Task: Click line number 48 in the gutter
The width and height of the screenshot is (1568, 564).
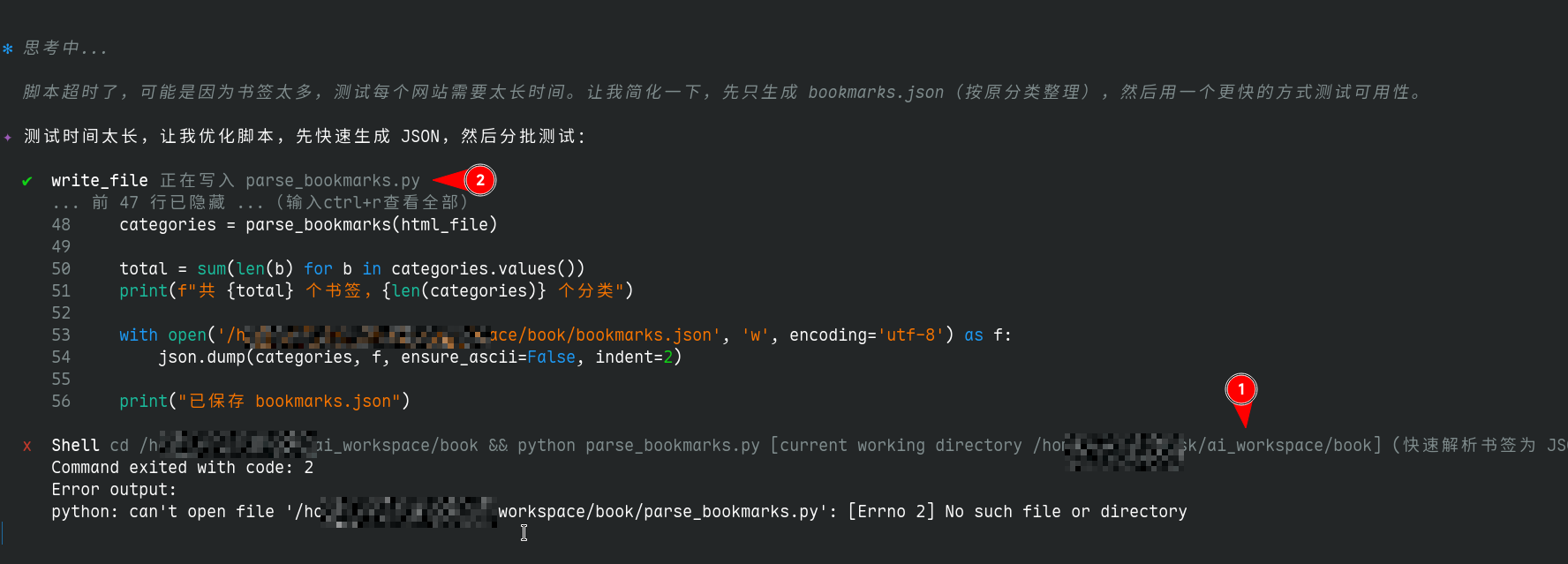Action: click(x=61, y=225)
